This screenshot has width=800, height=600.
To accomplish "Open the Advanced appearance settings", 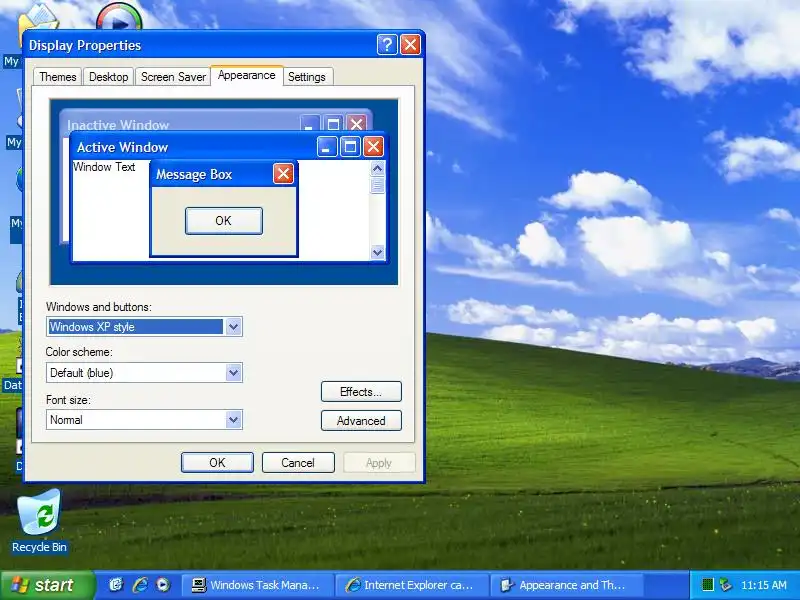I will pos(361,421).
